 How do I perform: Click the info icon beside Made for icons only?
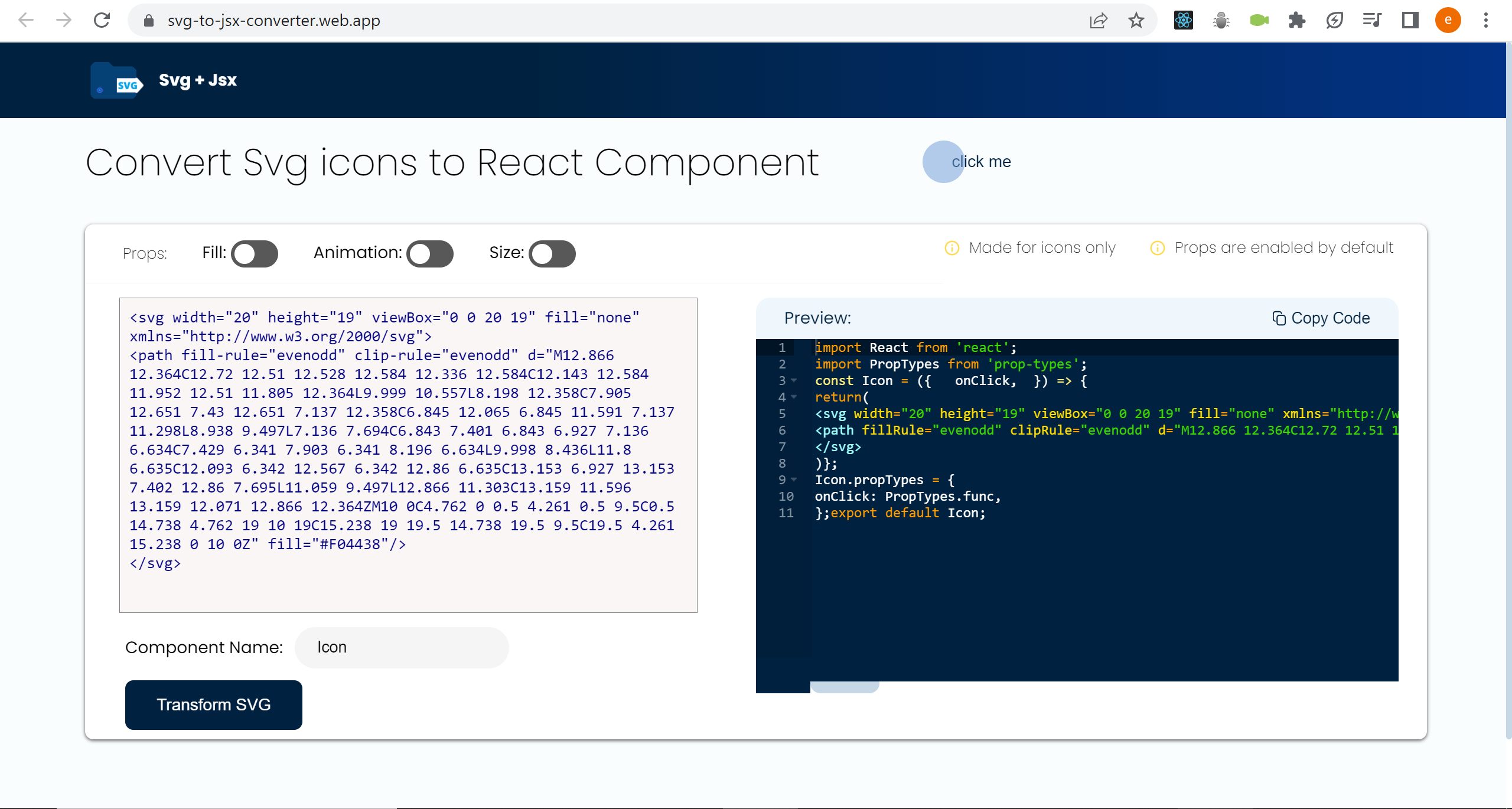point(951,248)
